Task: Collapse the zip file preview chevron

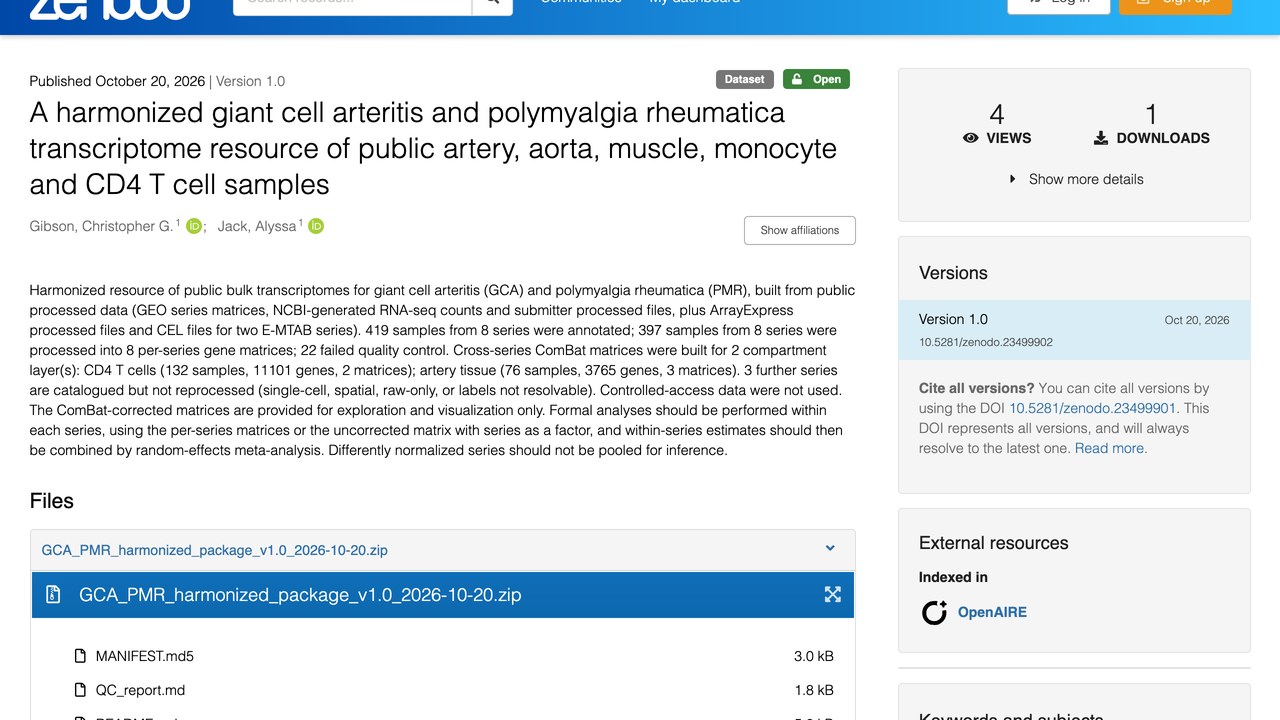Action: click(x=830, y=548)
